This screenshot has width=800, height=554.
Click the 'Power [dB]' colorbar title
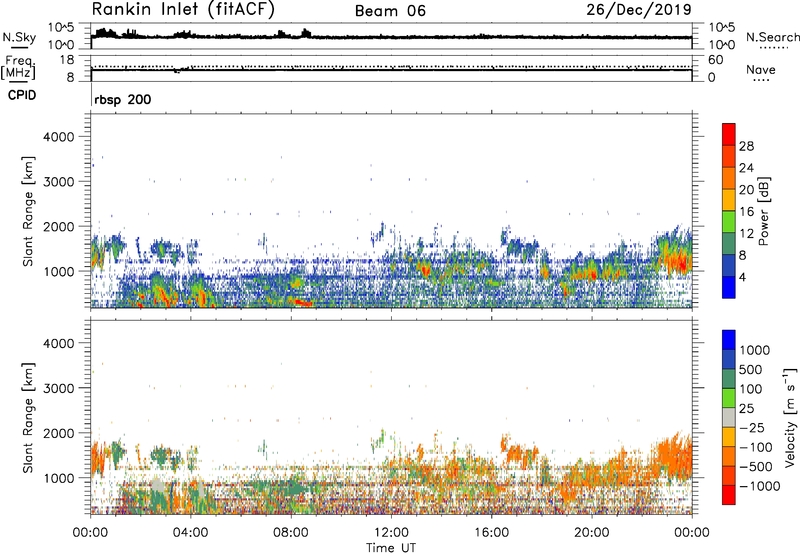[x=763, y=212]
